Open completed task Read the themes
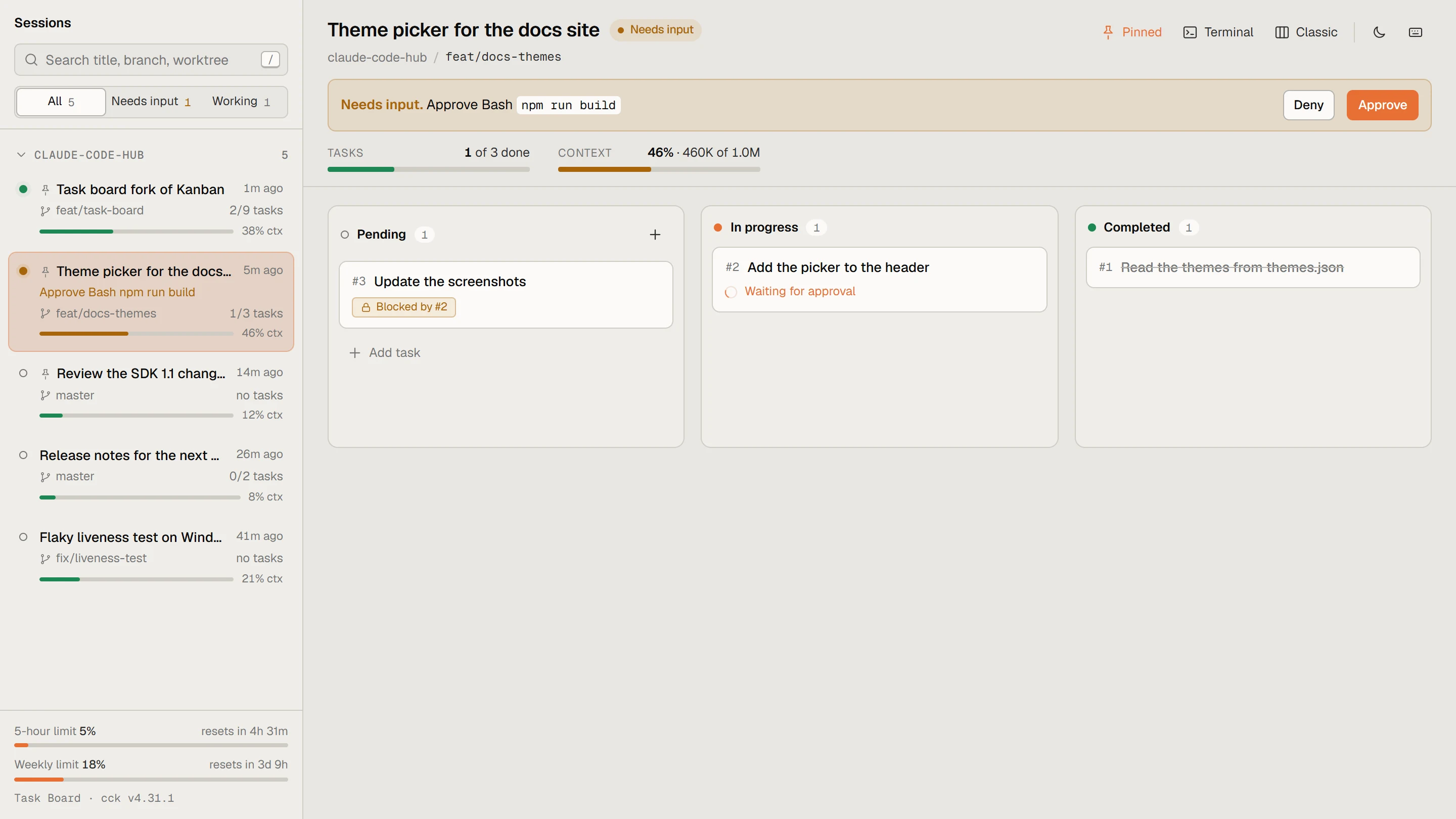The height and width of the screenshot is (819, 1456). [x=1253, y=267]
